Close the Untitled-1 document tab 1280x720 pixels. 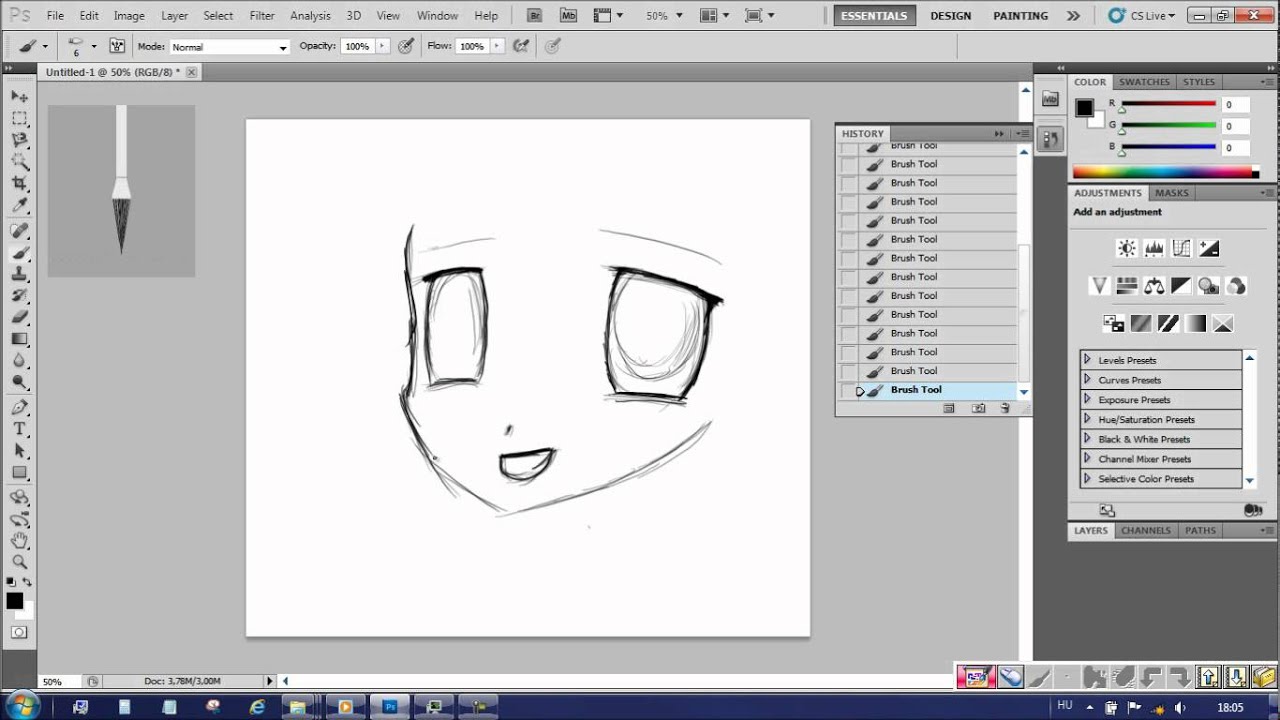point(191,72)
